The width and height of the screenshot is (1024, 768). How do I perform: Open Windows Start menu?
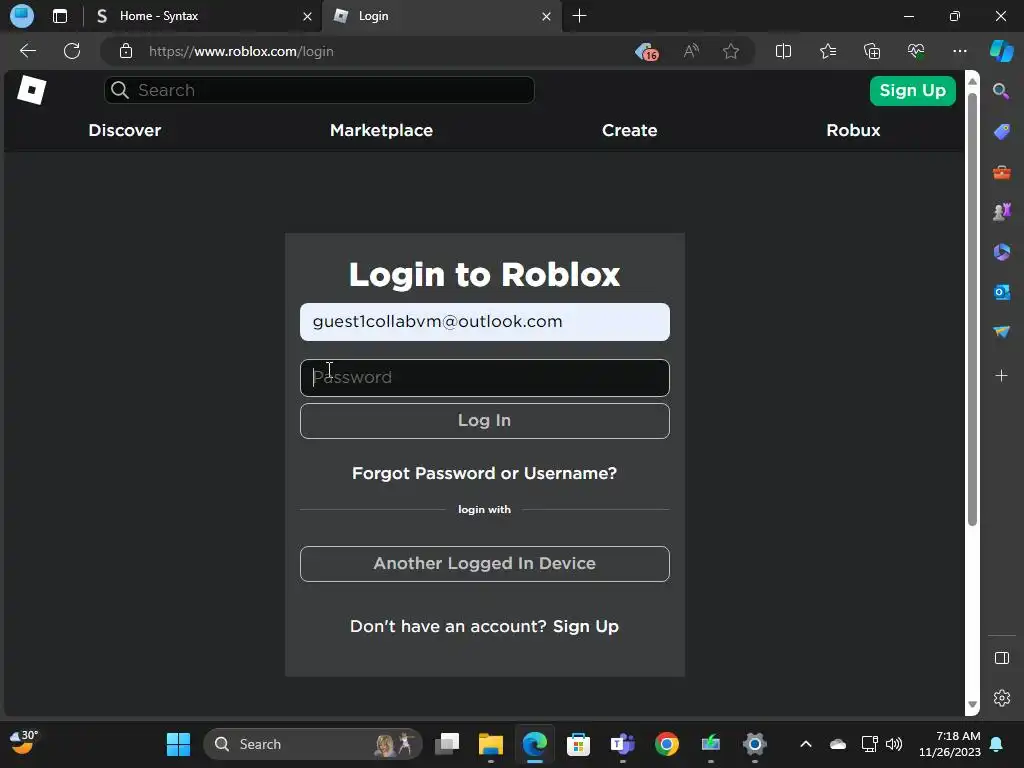178,744
